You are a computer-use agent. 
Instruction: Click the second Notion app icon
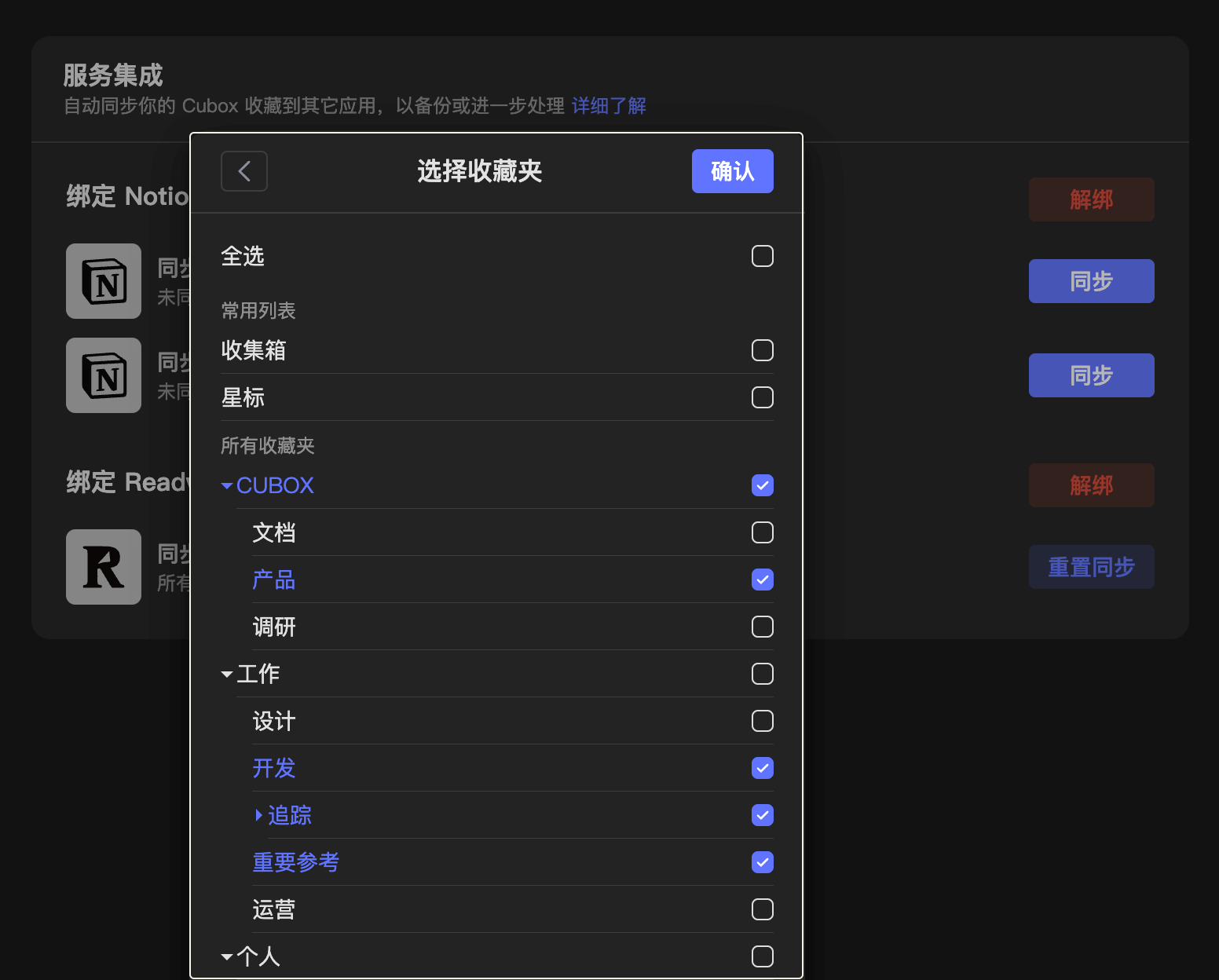[103, 375]
